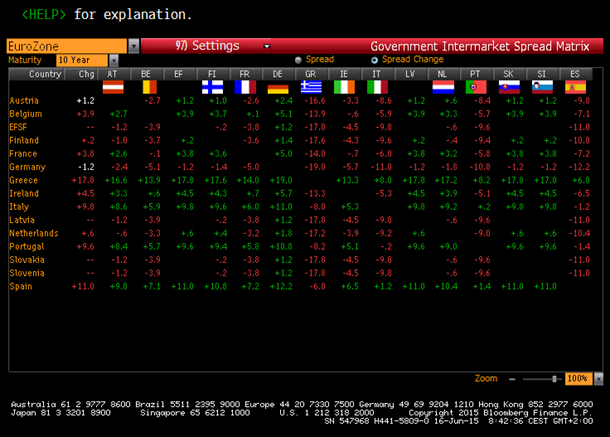610x437 pixels.
Task: Click the Belgium flag column header
Action: [x=147, y=88]
